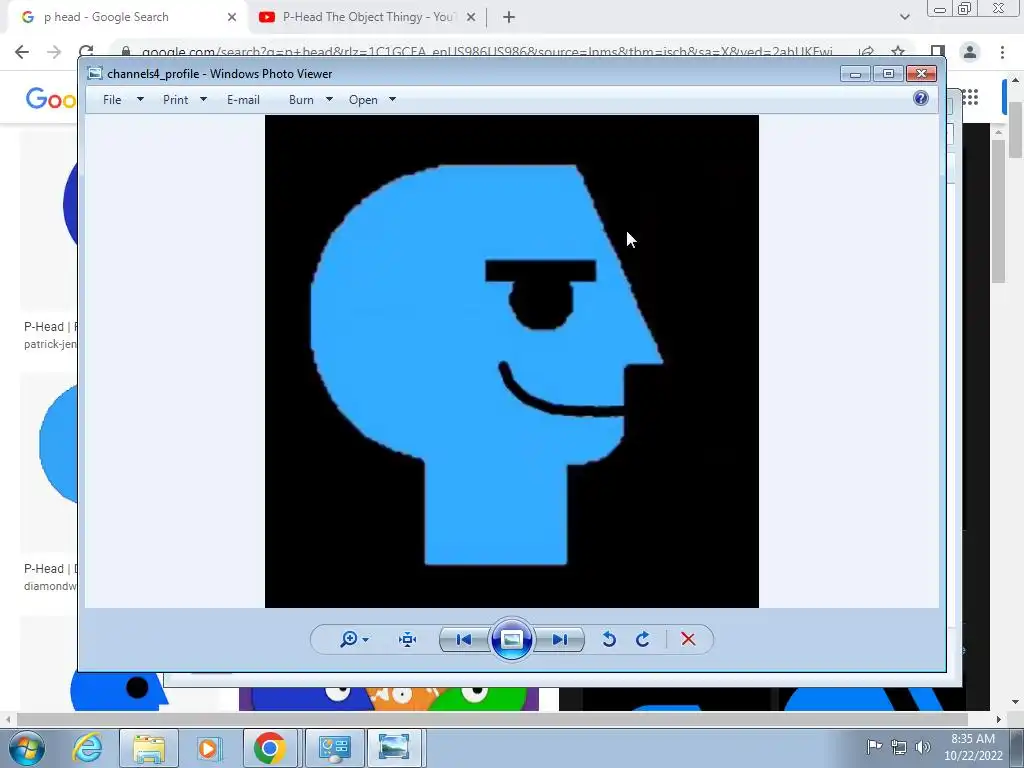Screen dimensions: 1024x768
Task: Click the volume speaker icon
Action: (923, 746)
